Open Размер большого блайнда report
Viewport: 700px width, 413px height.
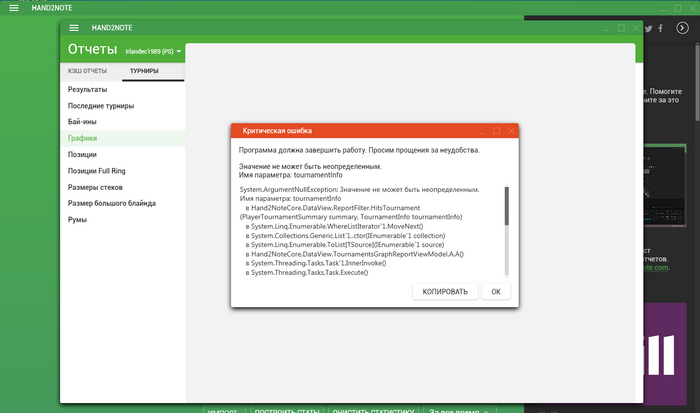123,203
